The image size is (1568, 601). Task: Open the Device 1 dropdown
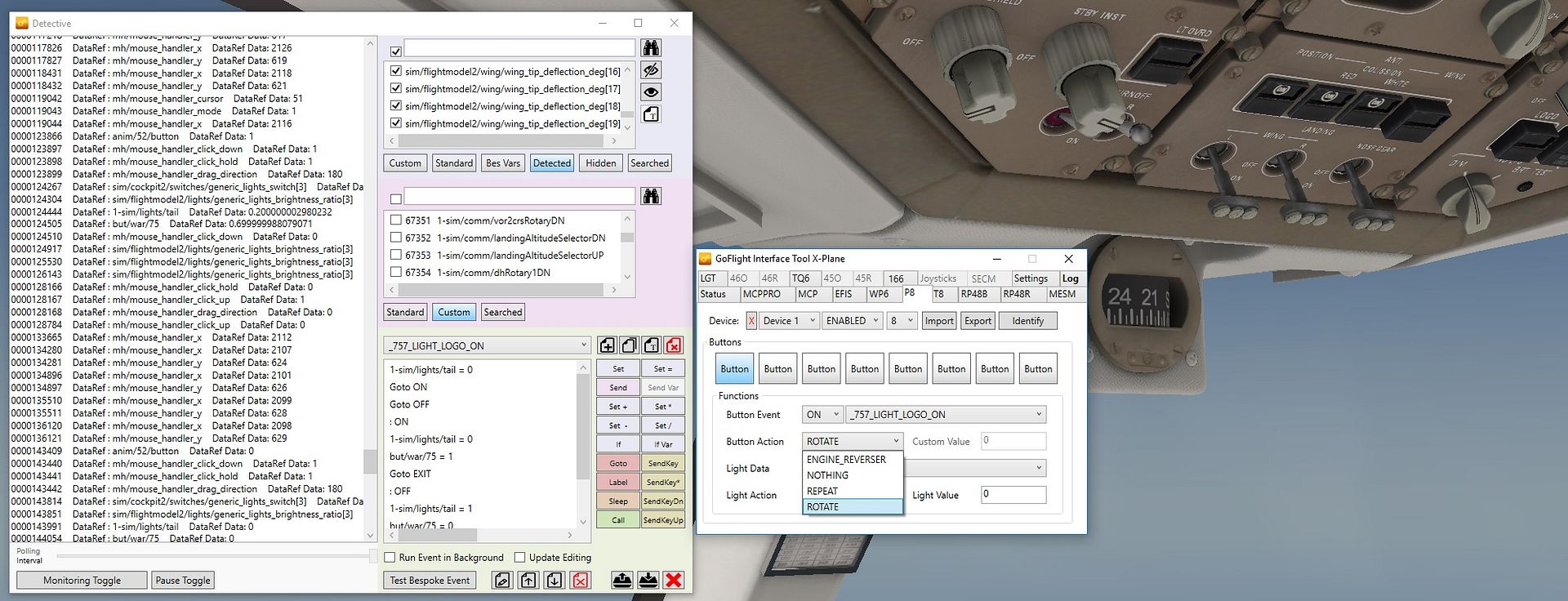(789, 321)
